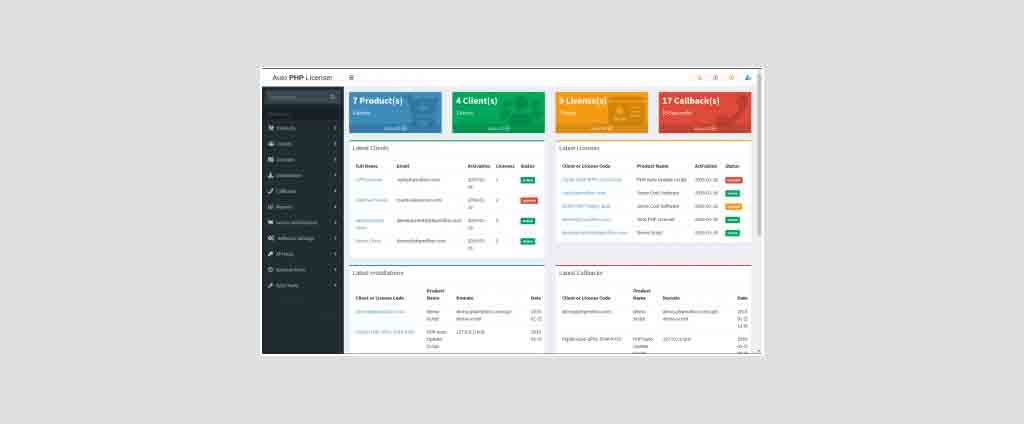Viewport: 1024px width, 424px height.
Task: Click the Latest Clients panel title
Action: click(x=370, y=148)
